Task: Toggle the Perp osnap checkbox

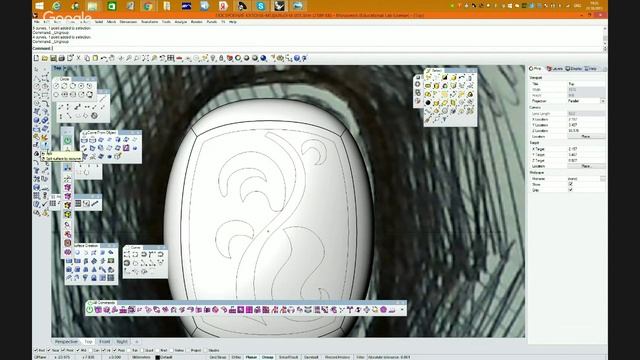Action: [114, 350]
